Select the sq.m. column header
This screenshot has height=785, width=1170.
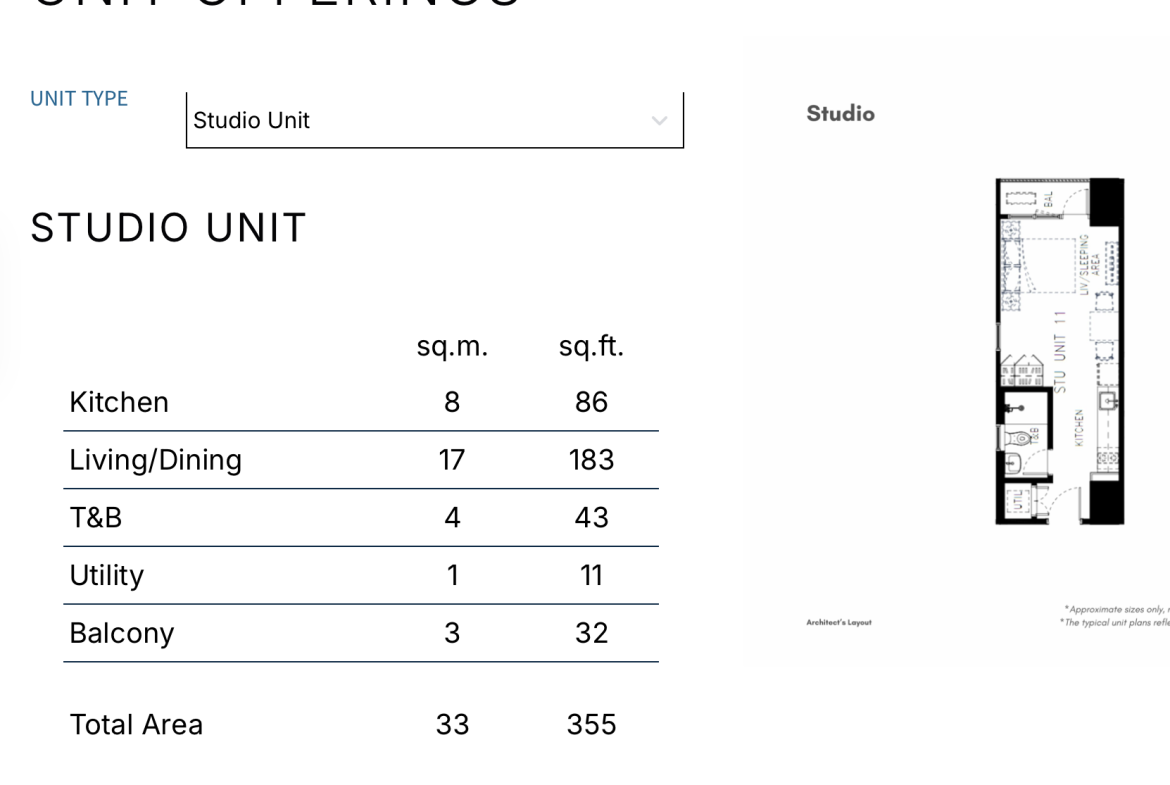coord(452,347)
